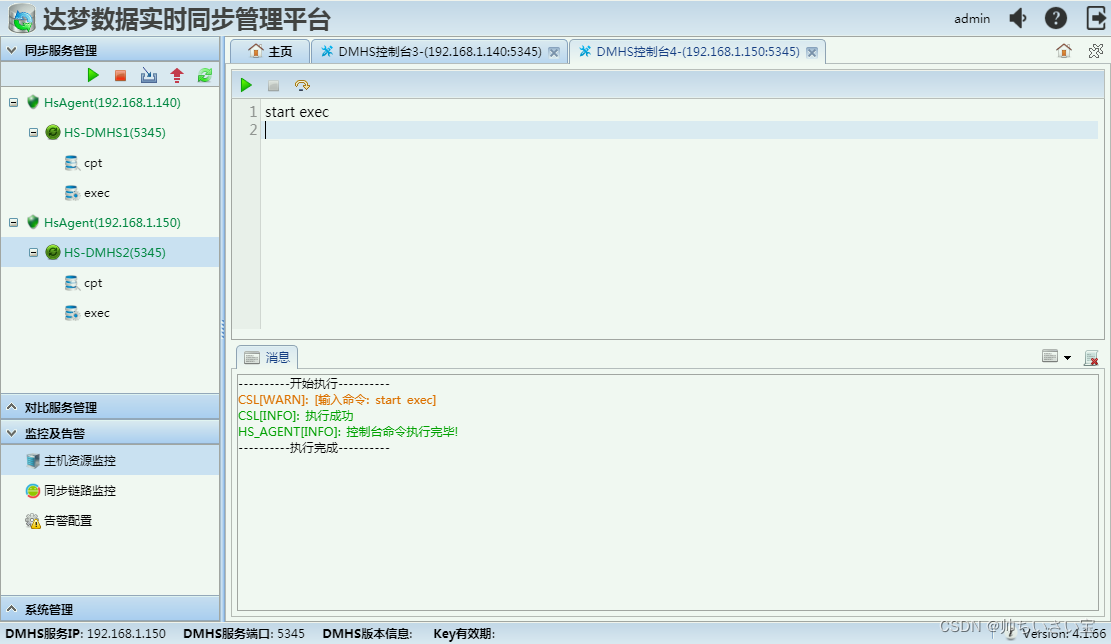Clear messages with the red-x icon

tap(1091, 358)
